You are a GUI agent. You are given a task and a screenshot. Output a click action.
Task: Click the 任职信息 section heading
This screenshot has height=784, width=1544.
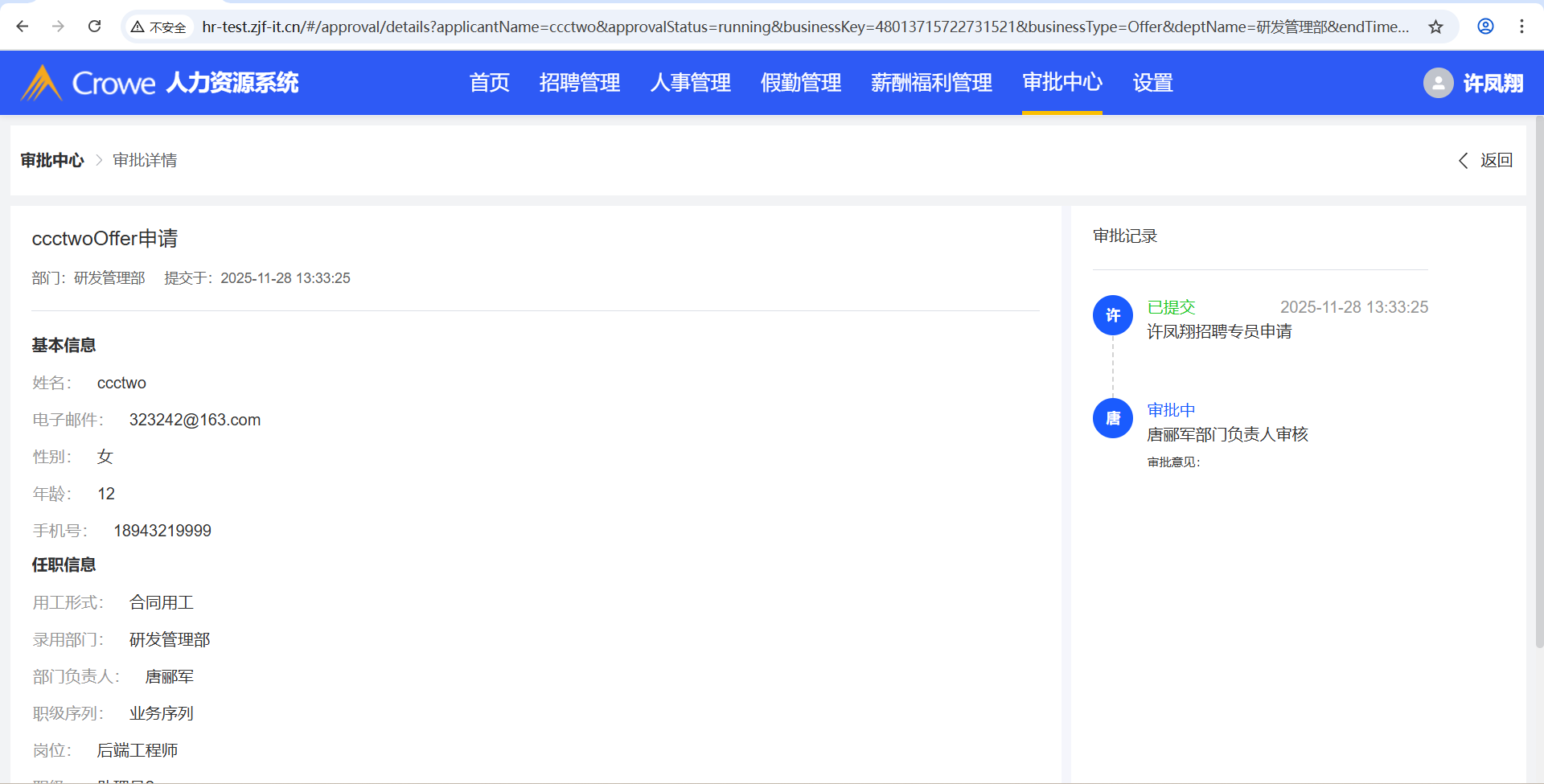(64, 565)
